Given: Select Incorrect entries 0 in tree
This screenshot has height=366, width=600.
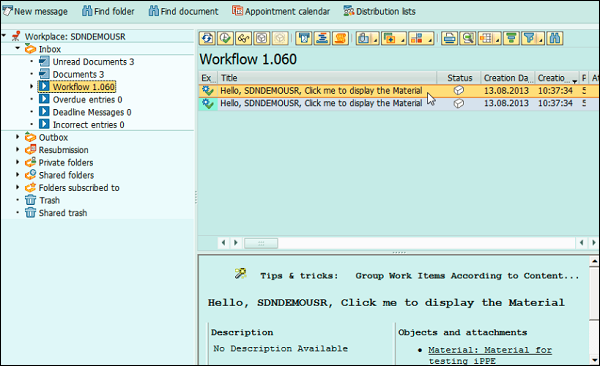Looking at the screenshot, I should click(x=88, y=125).
